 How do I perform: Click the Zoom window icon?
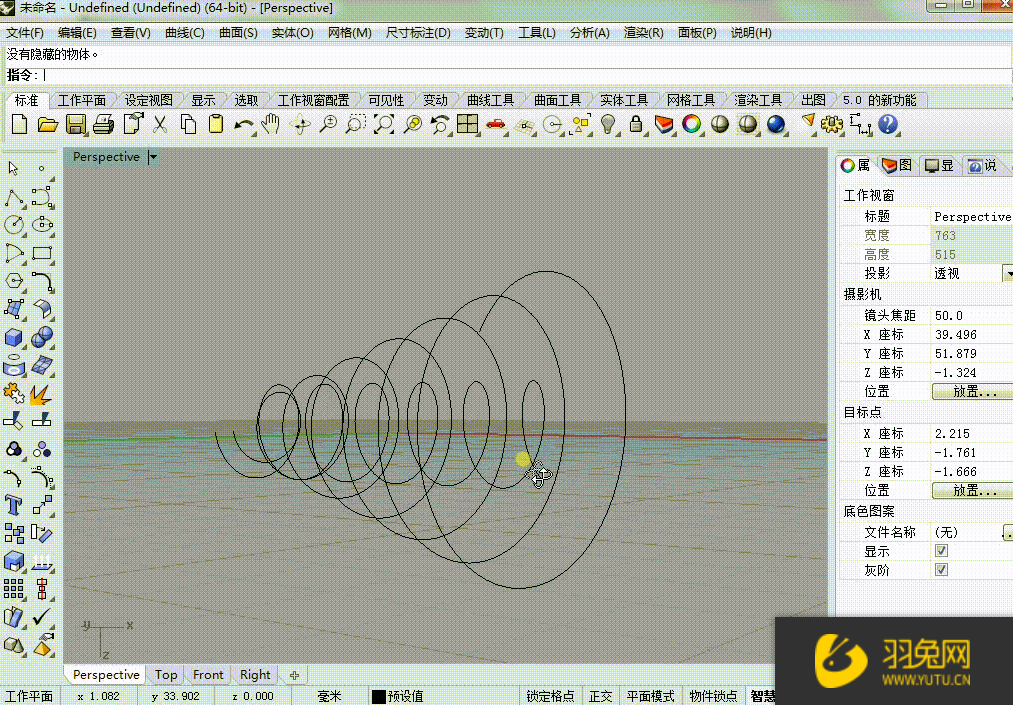click(x=355, y=124)
